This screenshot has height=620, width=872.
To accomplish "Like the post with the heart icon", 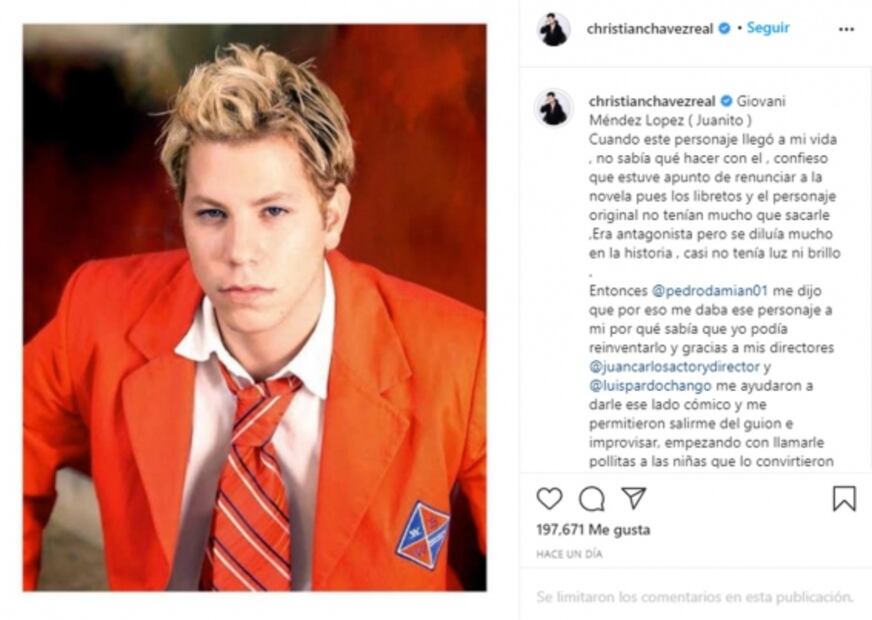I will pyautogui.click(x=549, y=498).
